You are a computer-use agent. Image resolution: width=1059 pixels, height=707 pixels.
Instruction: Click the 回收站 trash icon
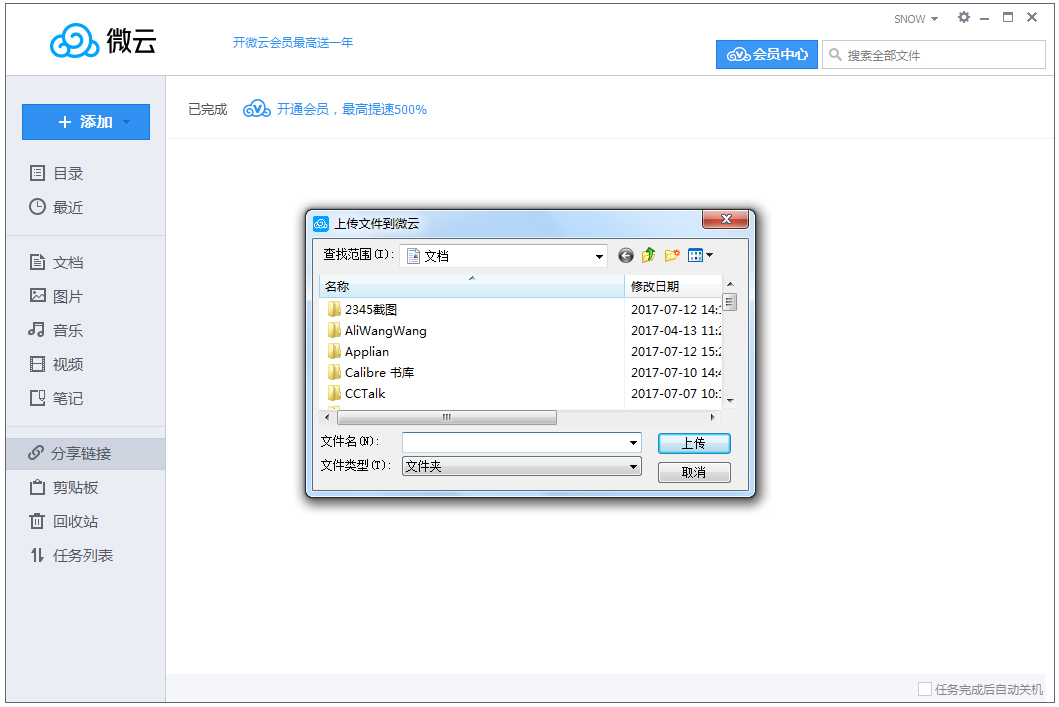point(38,521)
